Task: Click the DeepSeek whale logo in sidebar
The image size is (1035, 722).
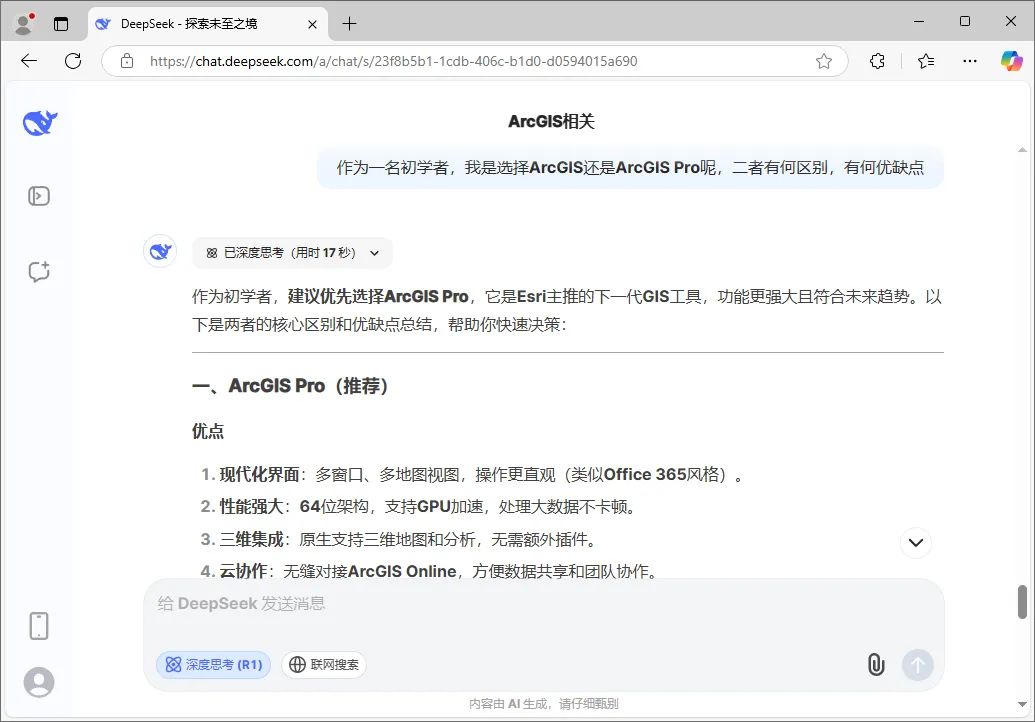Action: click(40, 122)
